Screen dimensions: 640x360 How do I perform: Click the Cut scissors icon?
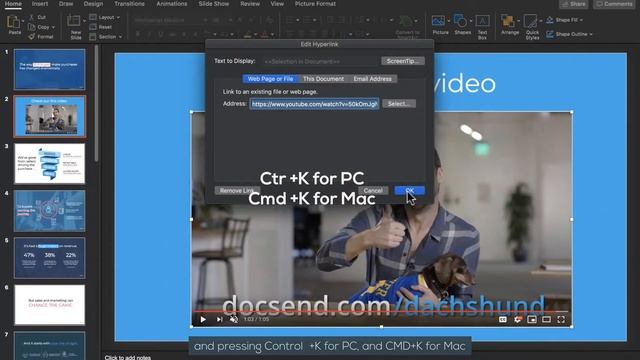[x=31, y=17]
